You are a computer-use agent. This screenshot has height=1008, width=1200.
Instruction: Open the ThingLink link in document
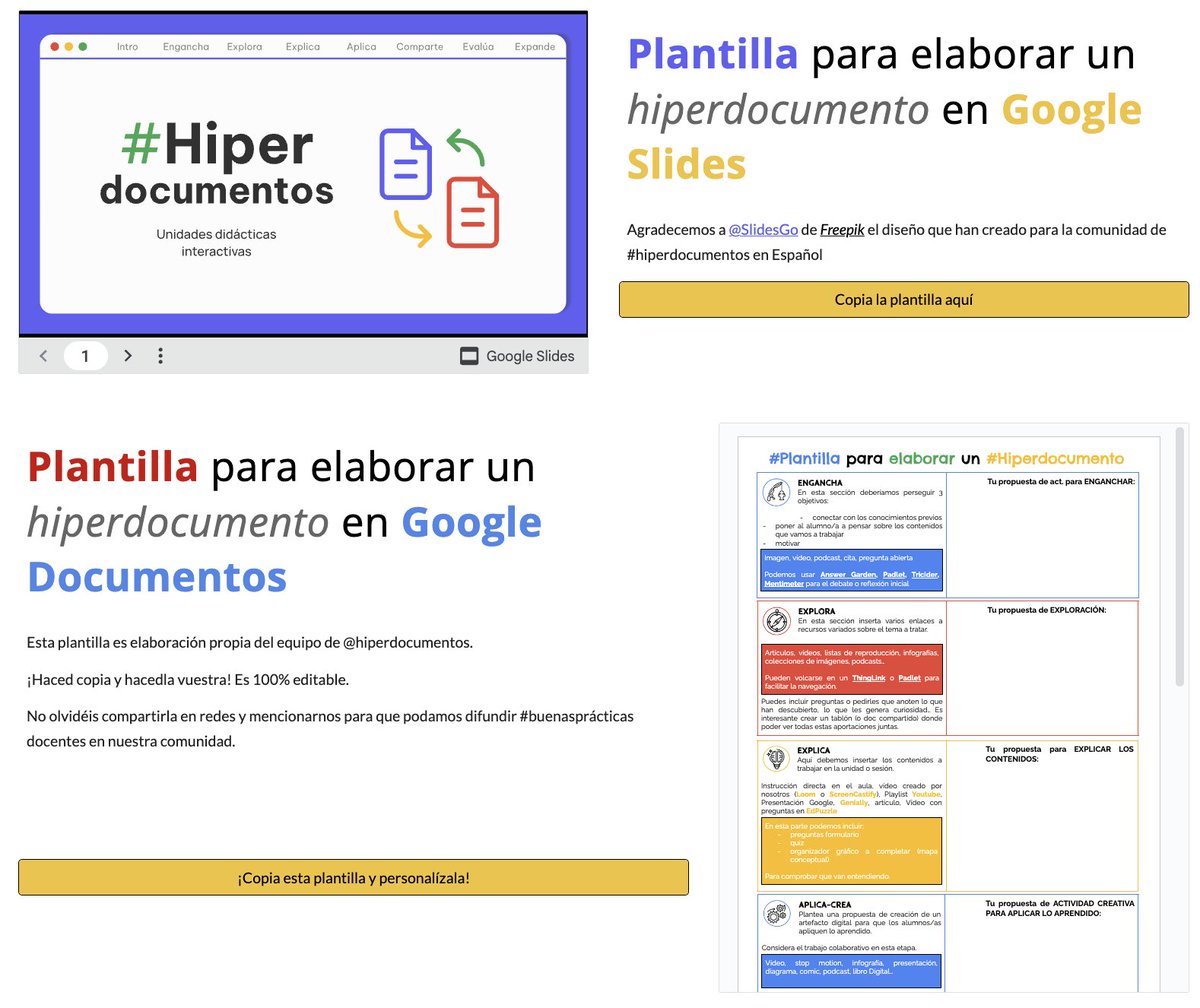point(869,677)
